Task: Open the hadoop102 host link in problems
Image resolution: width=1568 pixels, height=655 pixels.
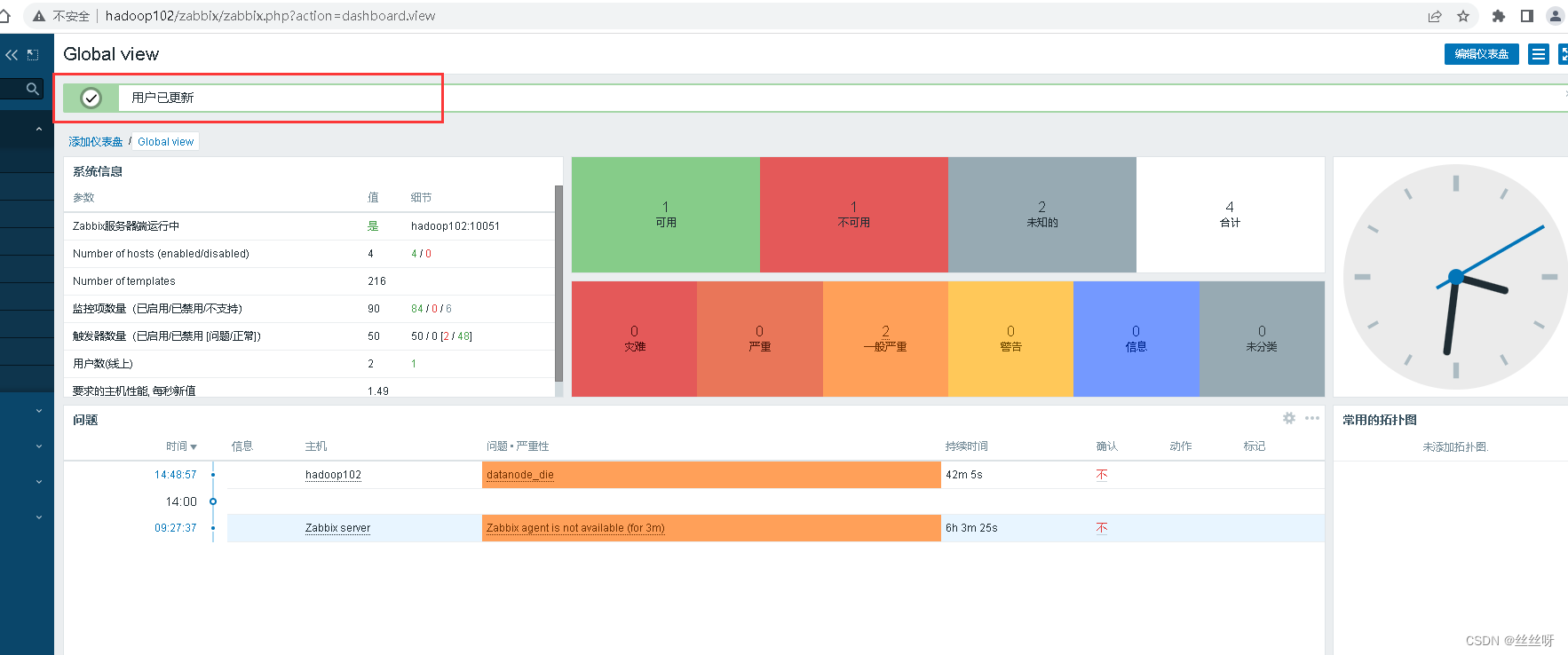Action: click(x=333, y=475)
